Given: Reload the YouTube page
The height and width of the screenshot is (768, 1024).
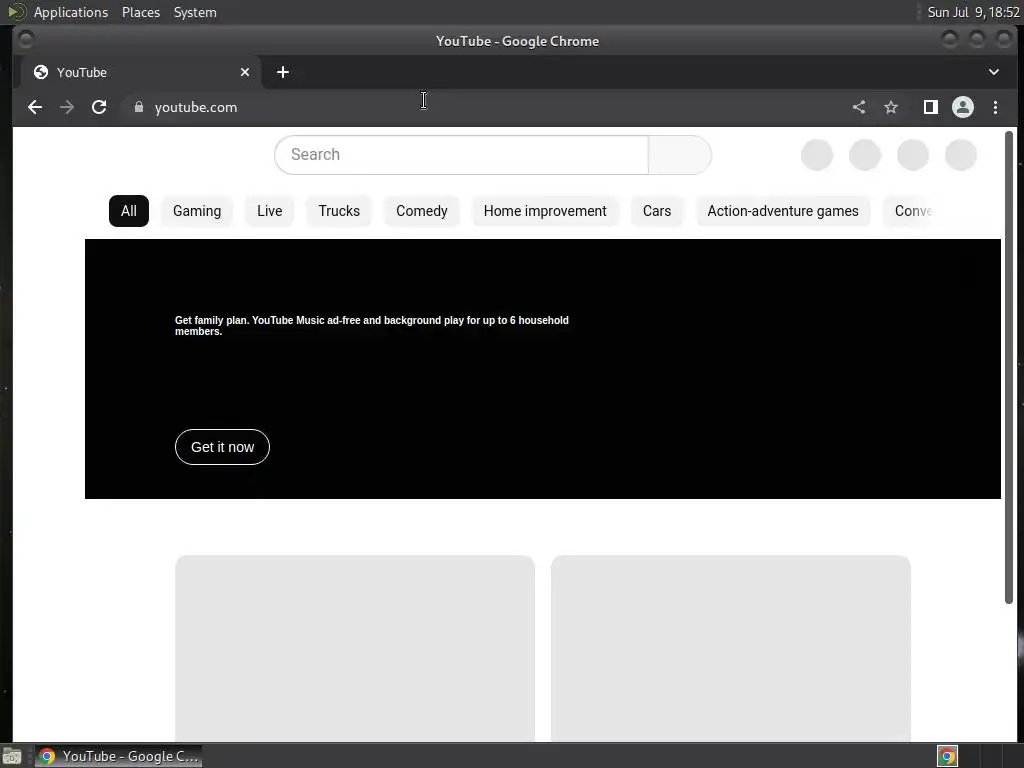Looking at the screenshot, I should 99,107.
